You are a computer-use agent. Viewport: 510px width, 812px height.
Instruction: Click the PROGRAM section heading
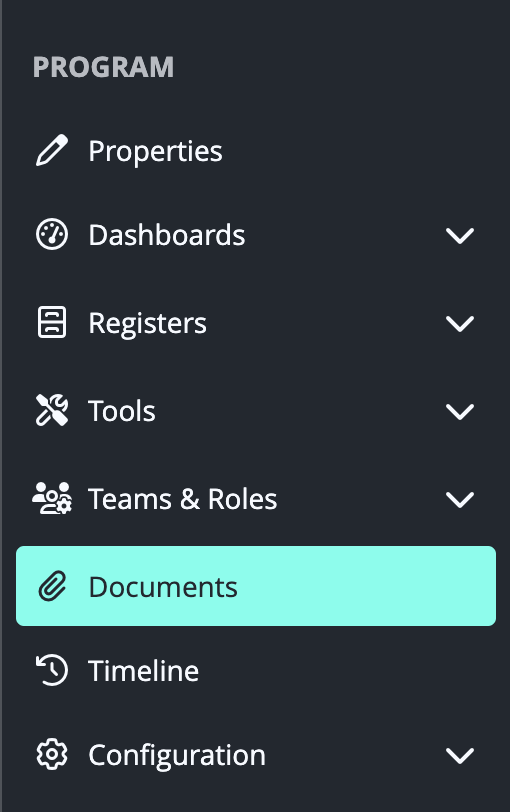point(104,67)
